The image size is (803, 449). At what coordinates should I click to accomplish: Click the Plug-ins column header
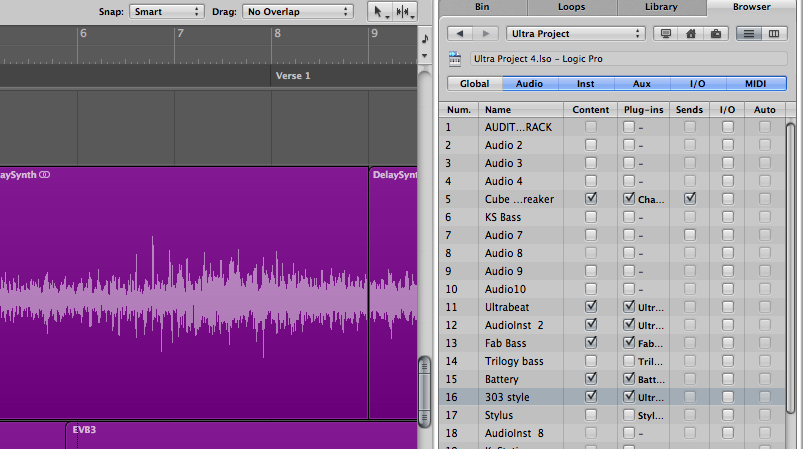point(644,110)
